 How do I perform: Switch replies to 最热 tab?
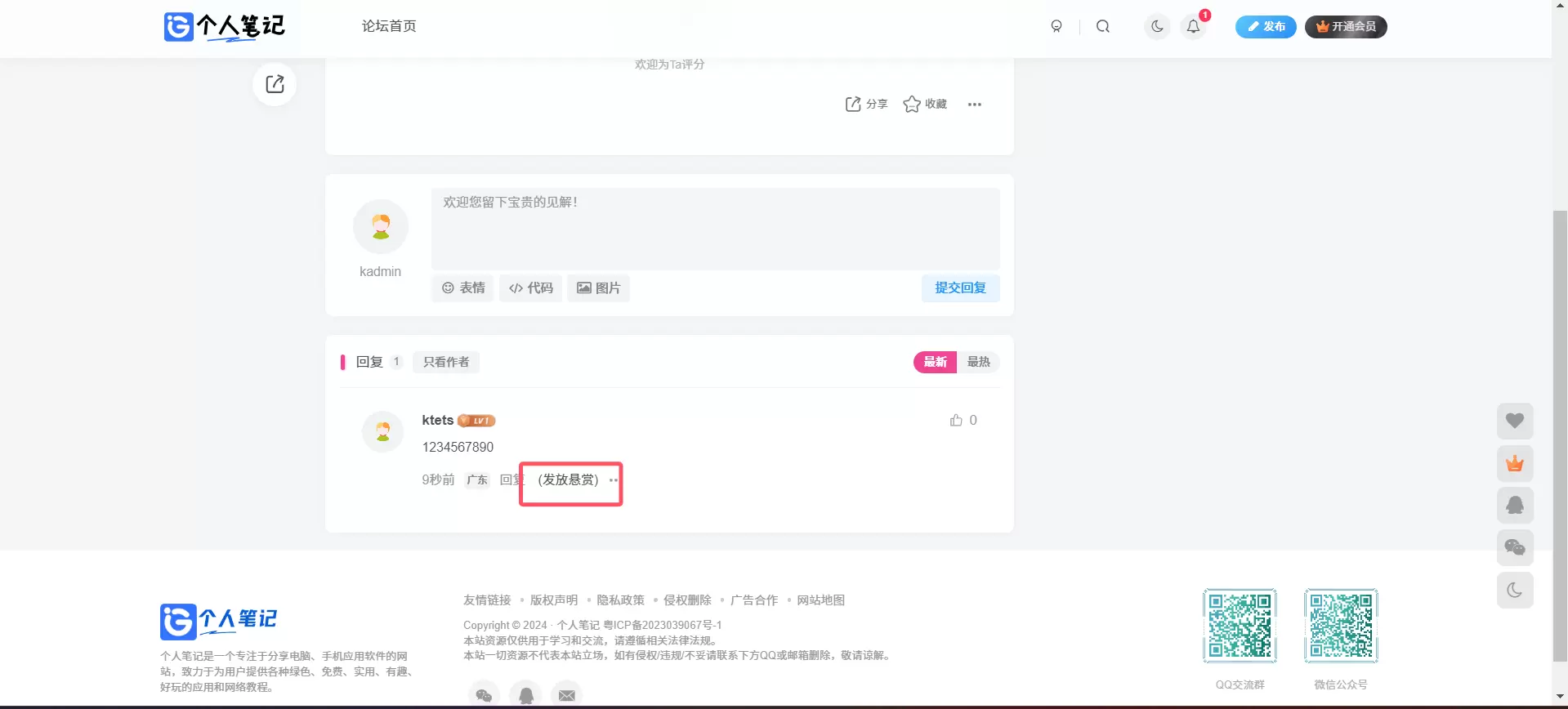(978, 362)
